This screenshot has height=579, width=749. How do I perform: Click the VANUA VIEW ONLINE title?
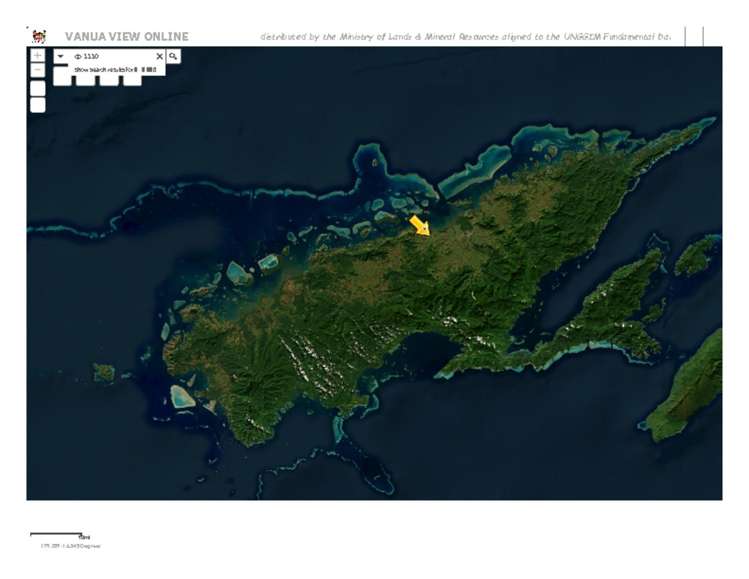126,37
